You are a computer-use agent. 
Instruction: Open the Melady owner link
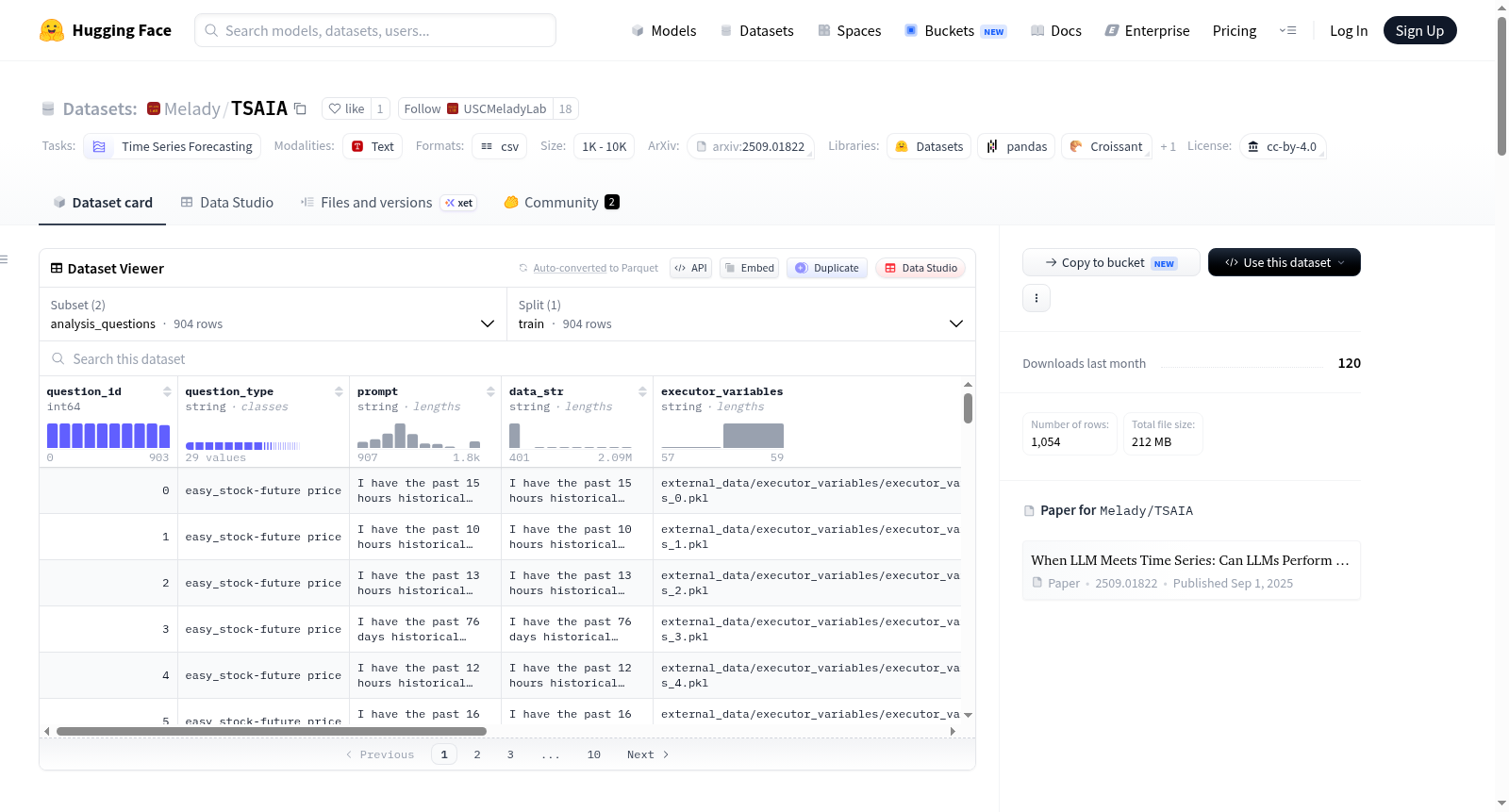tap(192, 108)
